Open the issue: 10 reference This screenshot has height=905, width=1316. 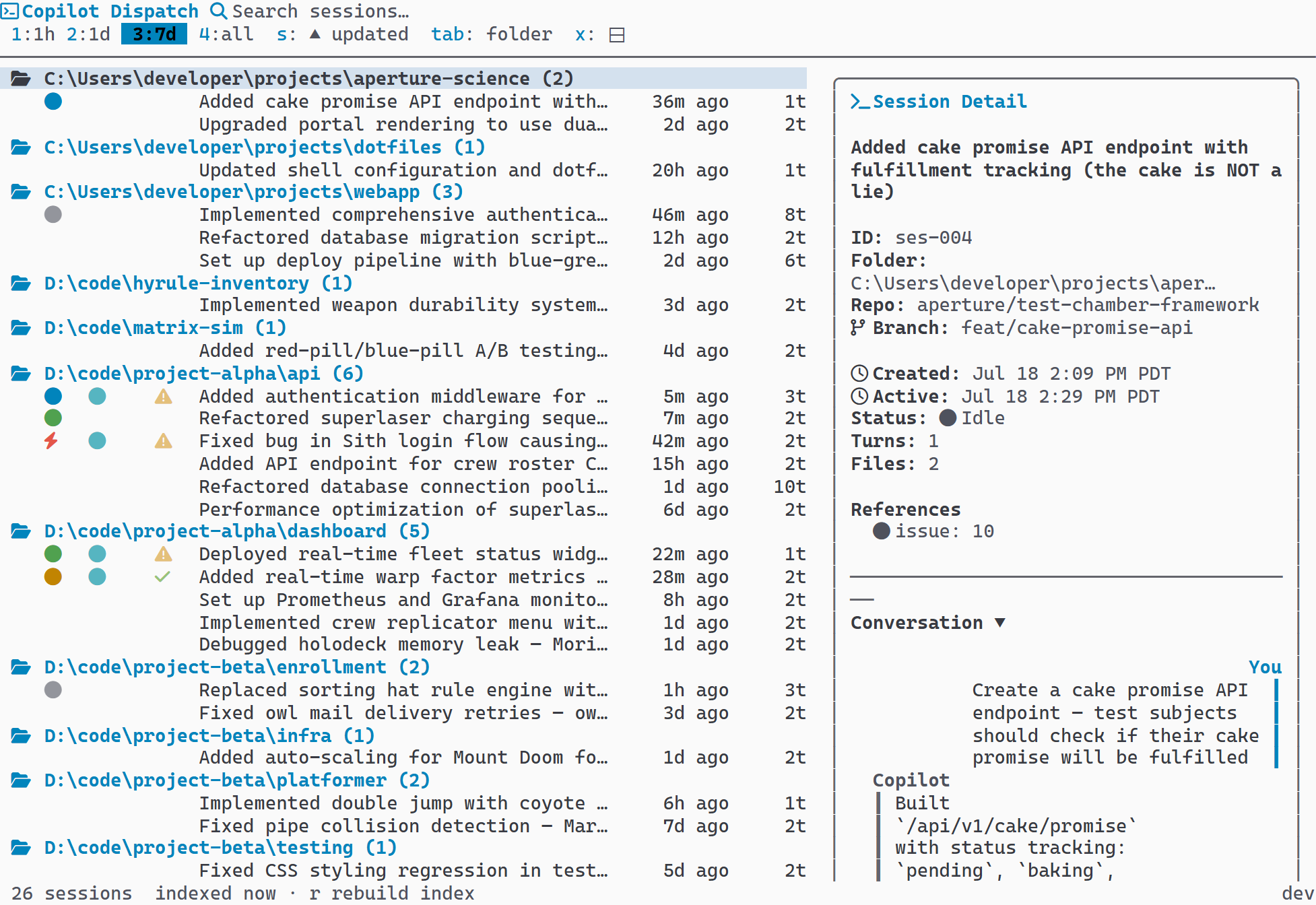(x=945, y=531)
